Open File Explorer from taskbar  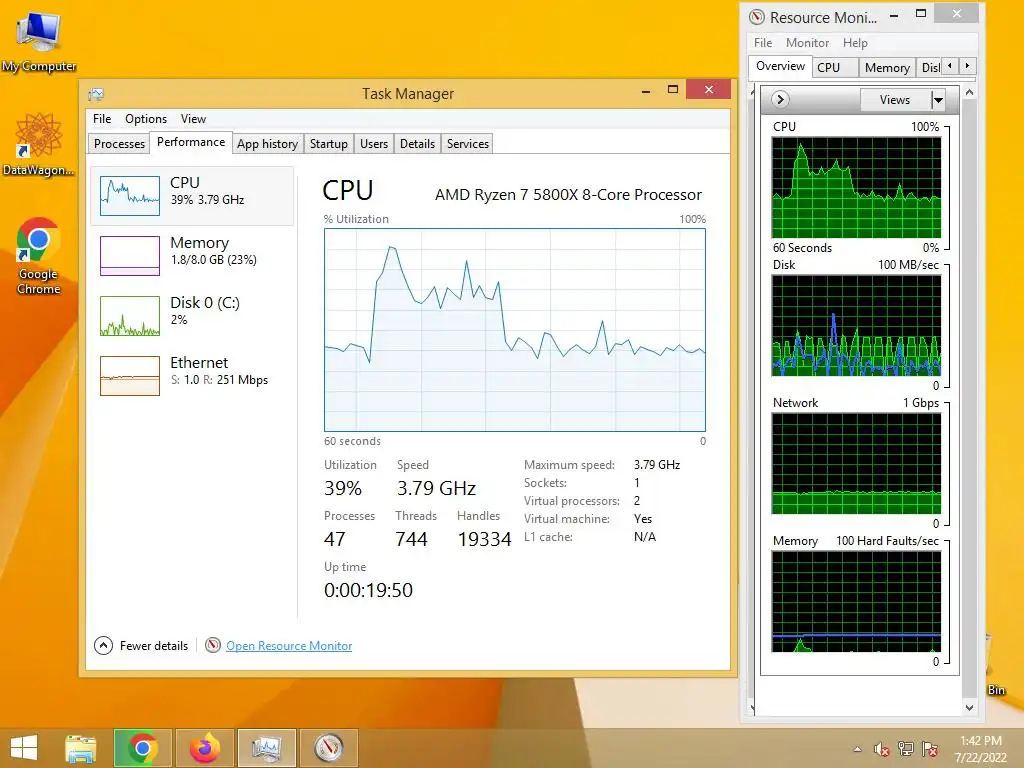pos(80,748)
